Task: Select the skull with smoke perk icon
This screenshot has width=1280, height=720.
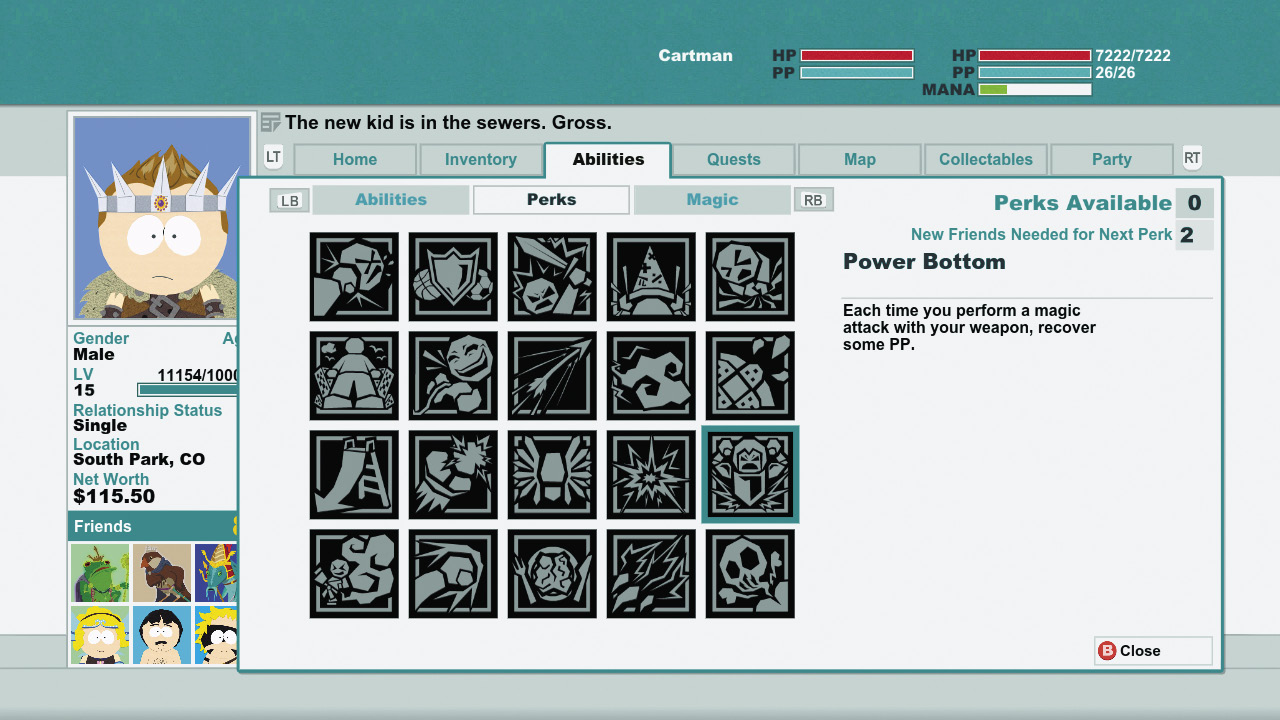Action: coord(750,574)
